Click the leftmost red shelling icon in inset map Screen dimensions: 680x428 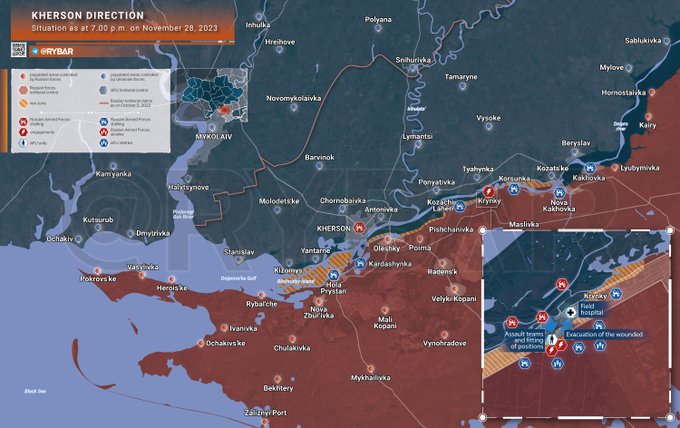click(x=512, y=322)
